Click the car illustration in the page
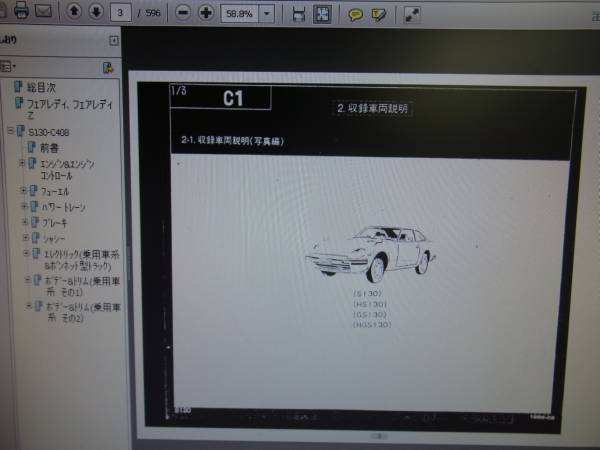The image size is (600, 450). [370, 253]
